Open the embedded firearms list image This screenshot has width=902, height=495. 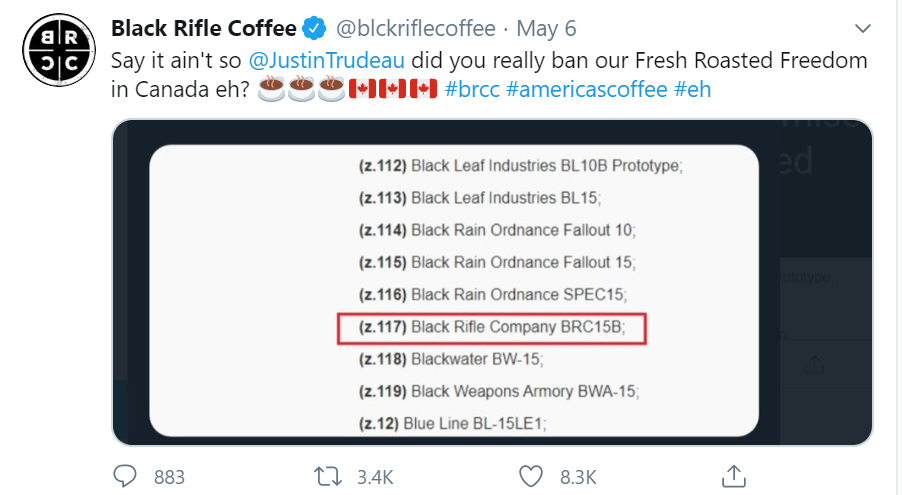(x=492, y=282)
